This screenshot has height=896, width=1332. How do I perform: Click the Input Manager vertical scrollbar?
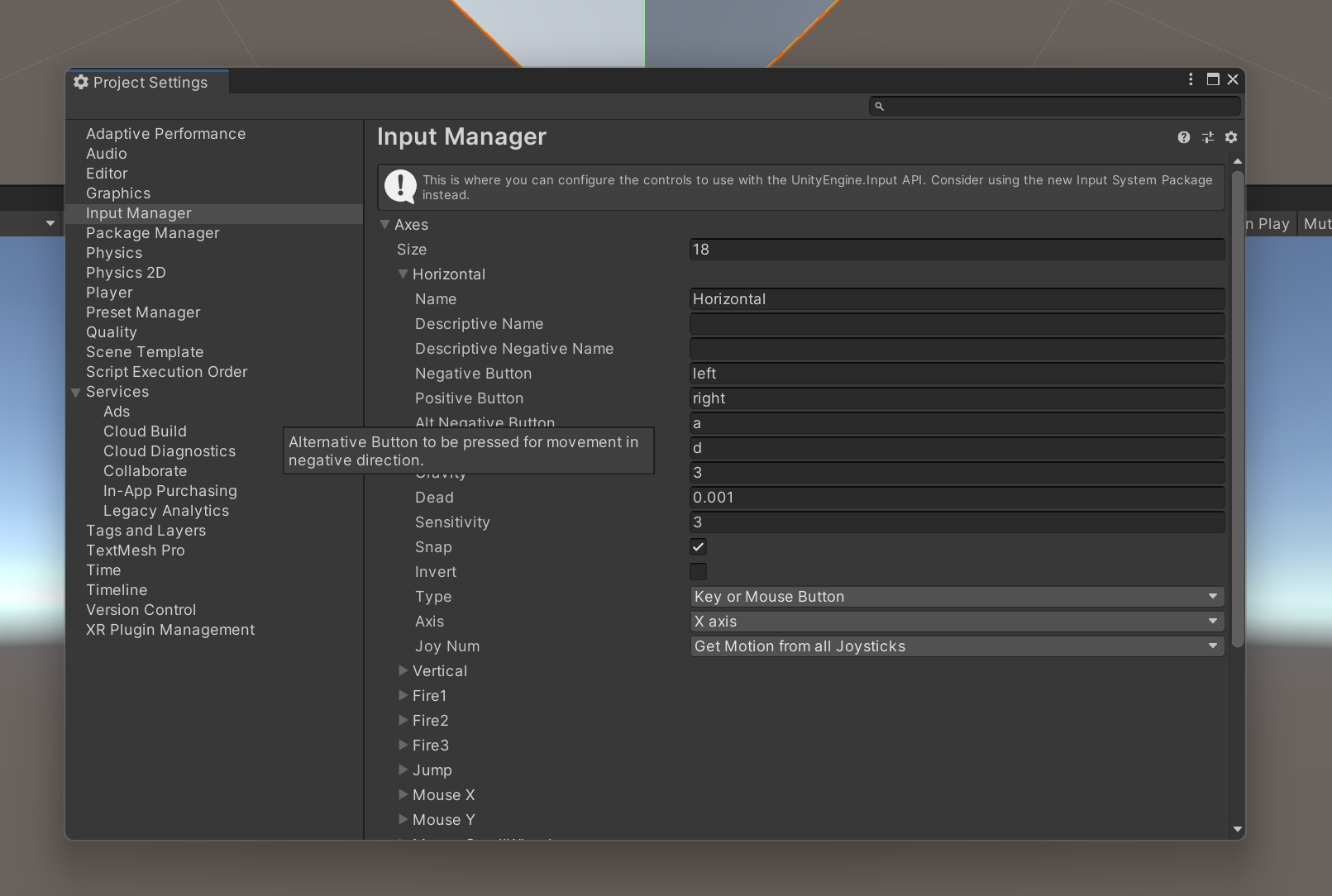coord(1238,409)
